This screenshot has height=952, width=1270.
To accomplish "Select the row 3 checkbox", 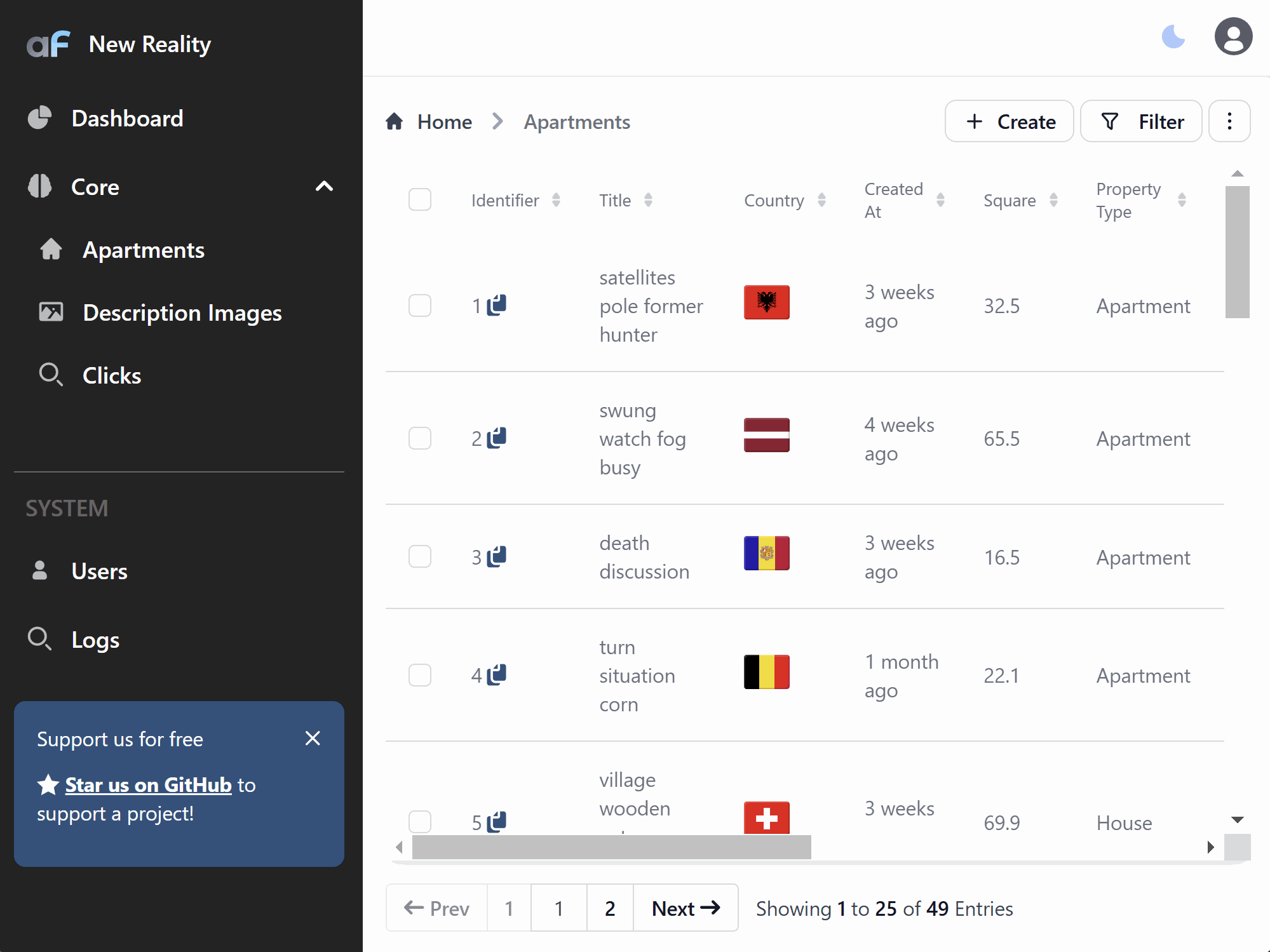I will (420, 556).
